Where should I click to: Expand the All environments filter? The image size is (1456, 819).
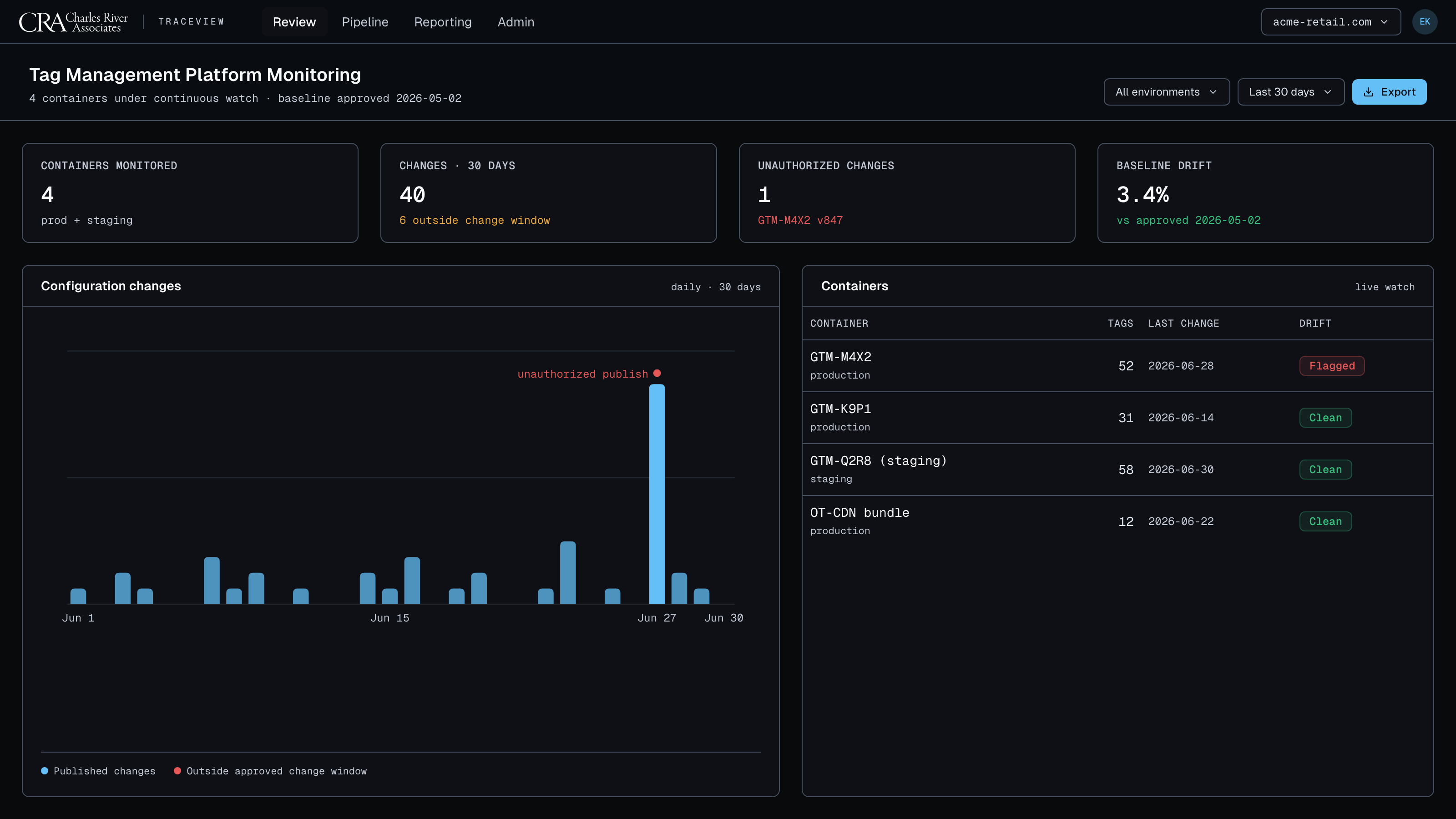(1166, 92)
